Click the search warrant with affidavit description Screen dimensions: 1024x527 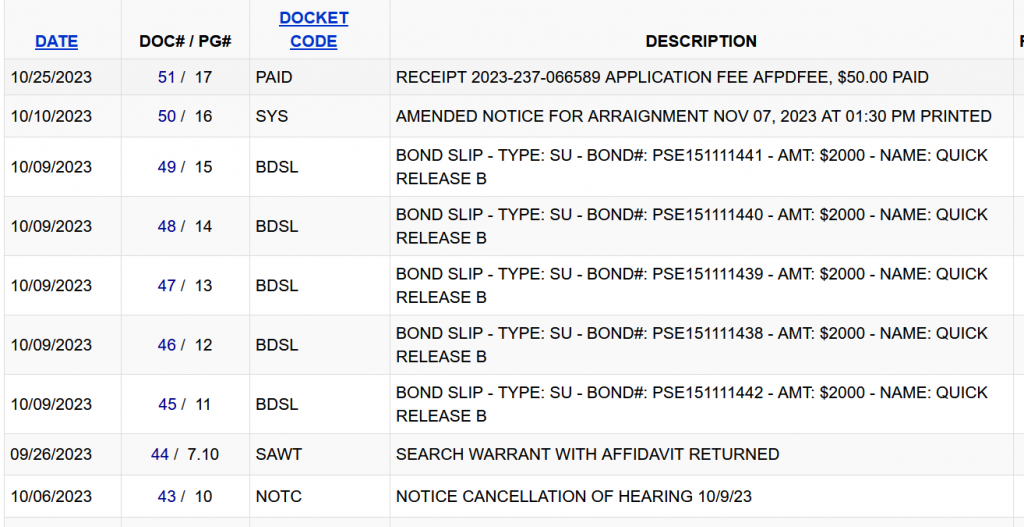(x=587, y=454)
